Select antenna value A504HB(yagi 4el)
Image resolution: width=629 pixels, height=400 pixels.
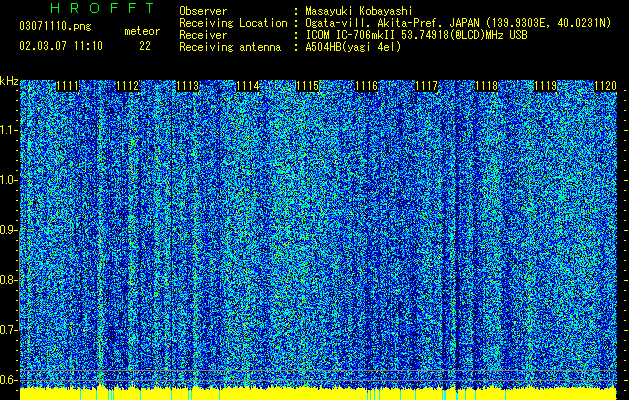point(353,47)
